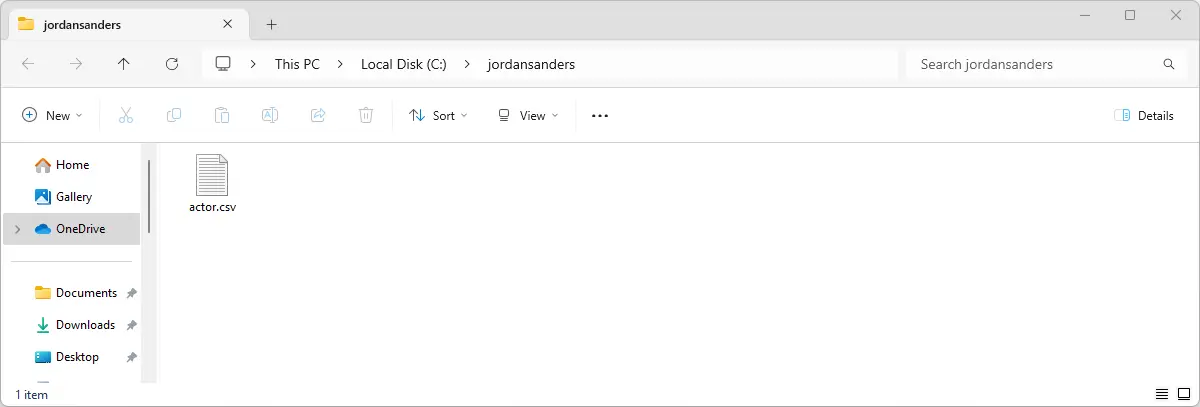Open the Sort dropdown menu

[438, 116]
